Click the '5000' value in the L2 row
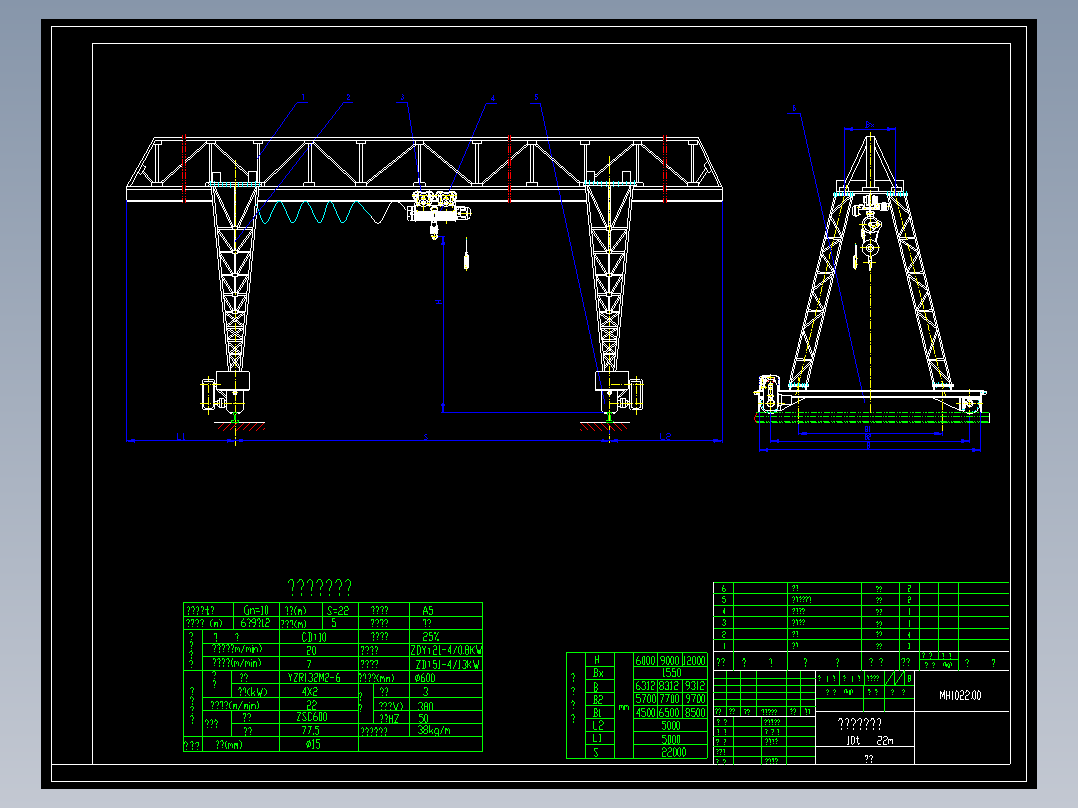The height and width of the screenshot is (808, 1078). (x=671, y=725)
